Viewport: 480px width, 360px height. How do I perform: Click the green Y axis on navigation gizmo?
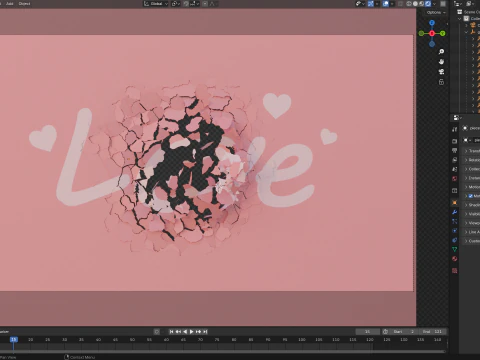point(443,33)
